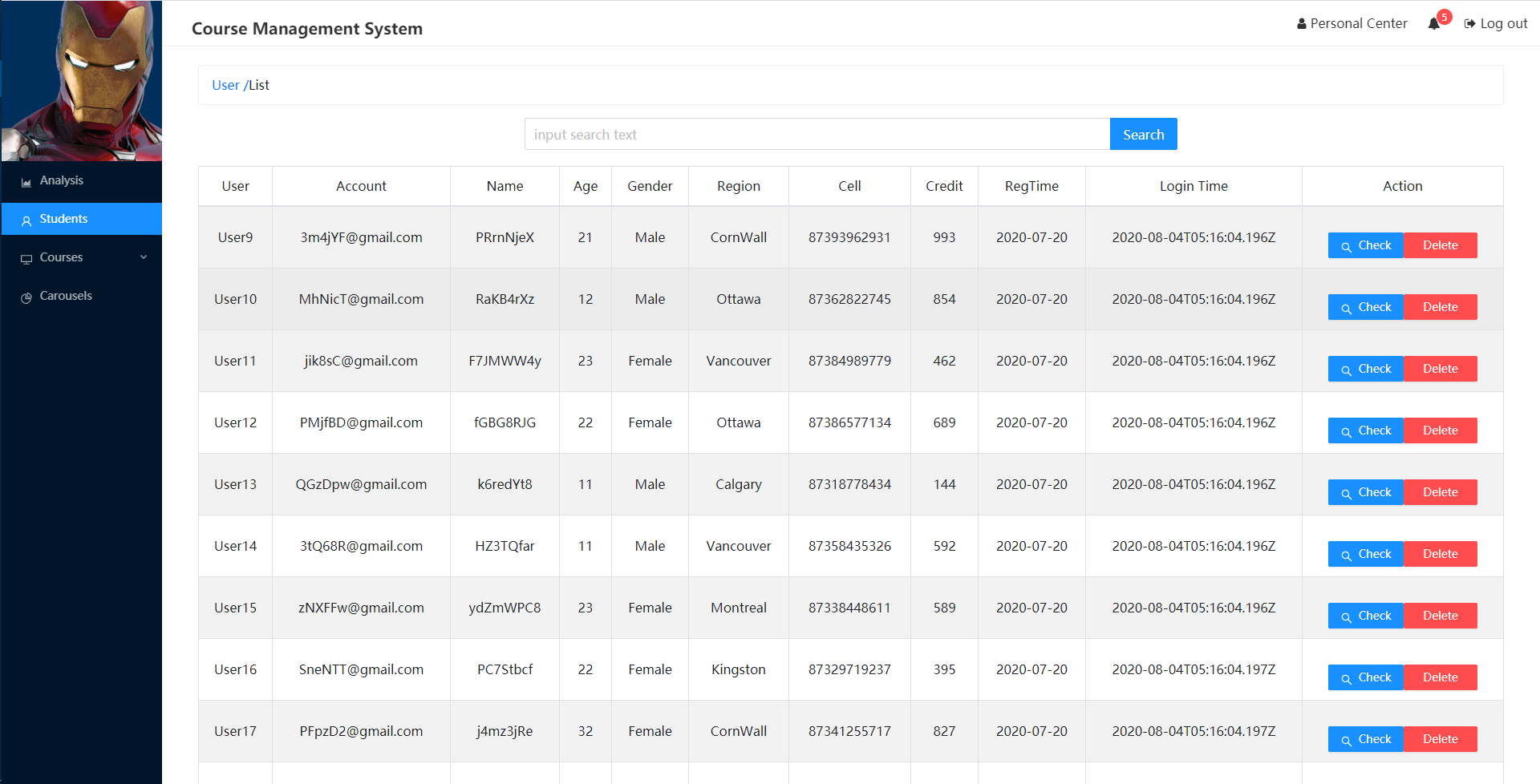Click the name RaKB4rXz
This screenshot has height=784, width=1540.
[x=505, y=299]
